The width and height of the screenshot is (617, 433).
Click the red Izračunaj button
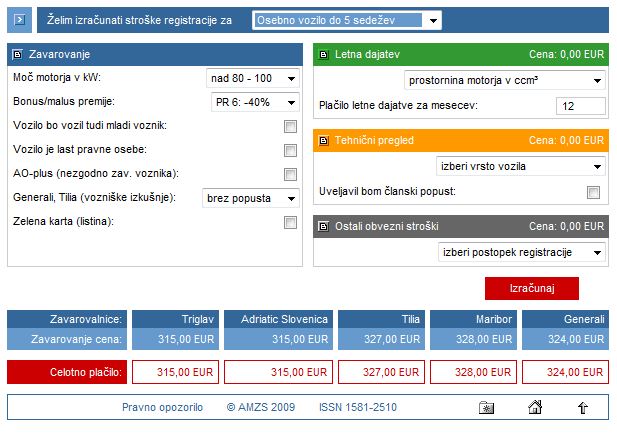(532, 289)
